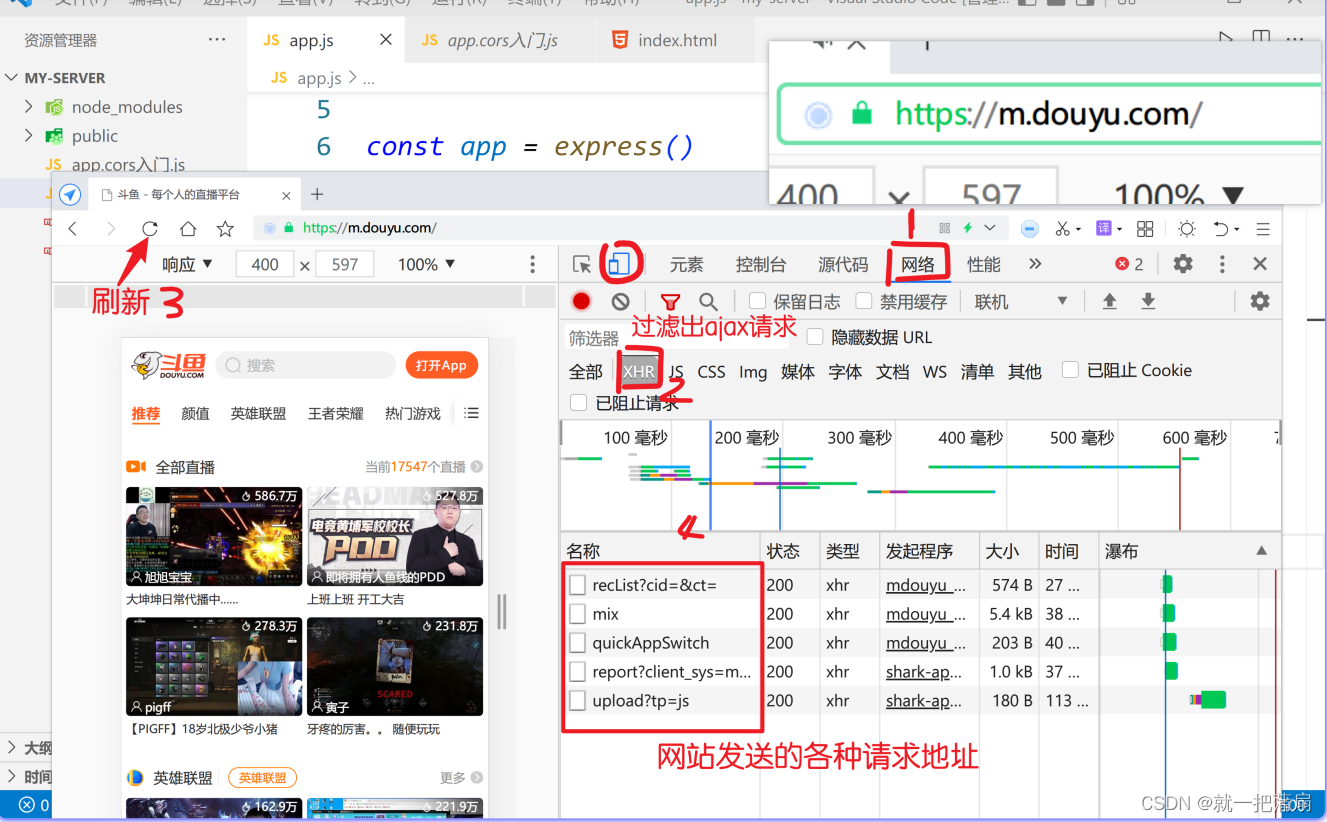Expand the node_modules folder

pos(29,107)
